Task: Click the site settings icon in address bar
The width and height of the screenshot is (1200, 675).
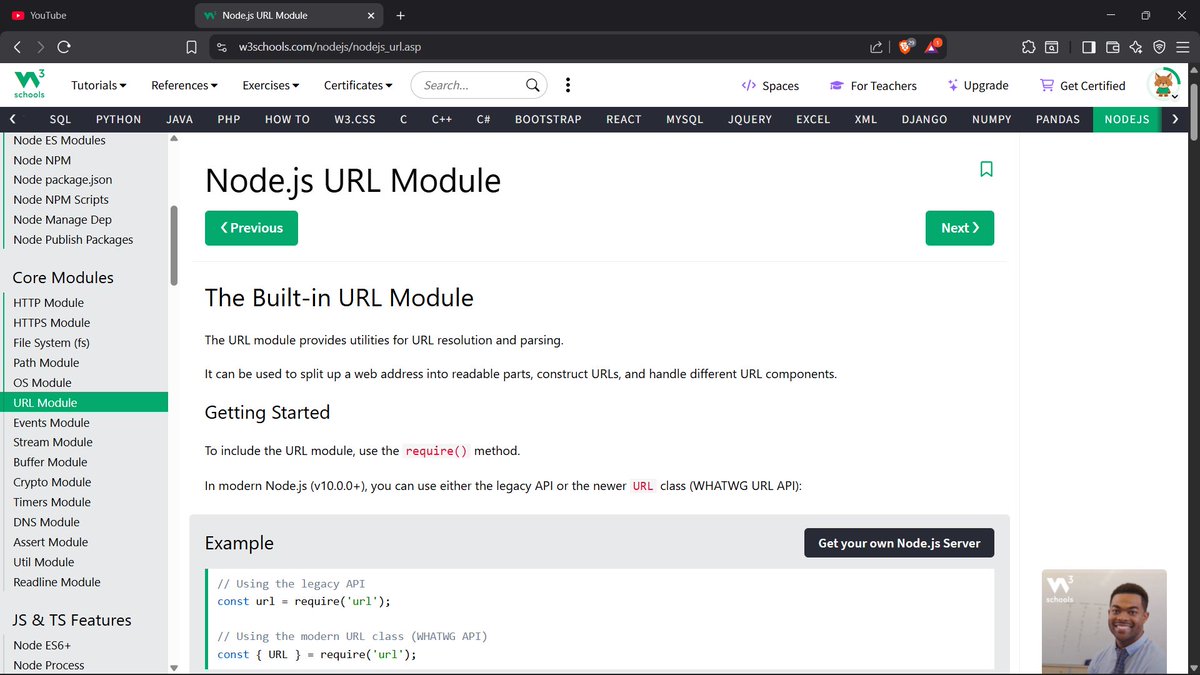Action: point(223,47)
